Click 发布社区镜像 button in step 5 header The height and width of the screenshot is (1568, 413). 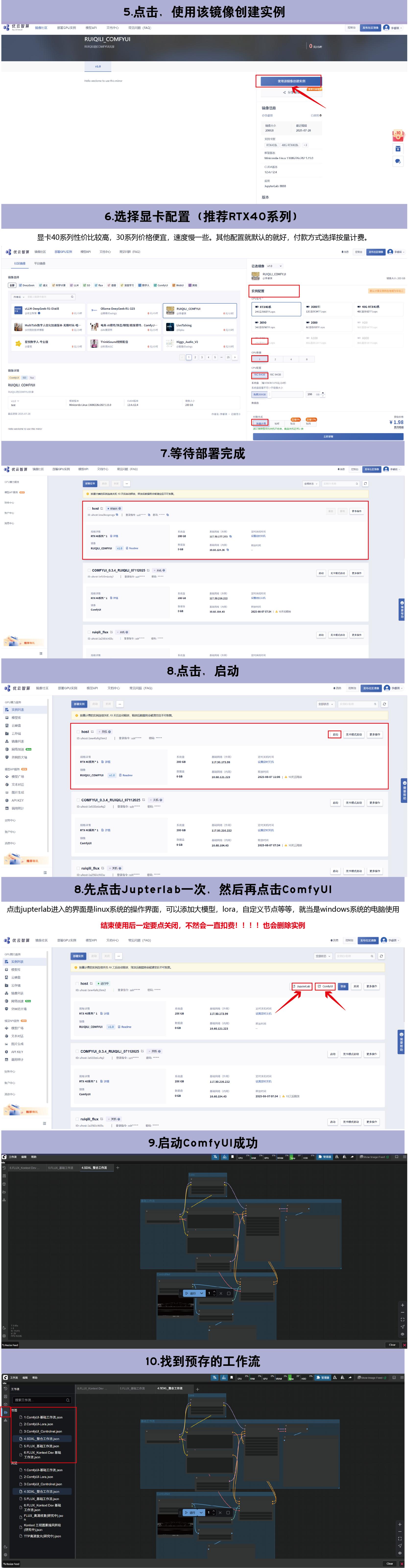point(370,27)
